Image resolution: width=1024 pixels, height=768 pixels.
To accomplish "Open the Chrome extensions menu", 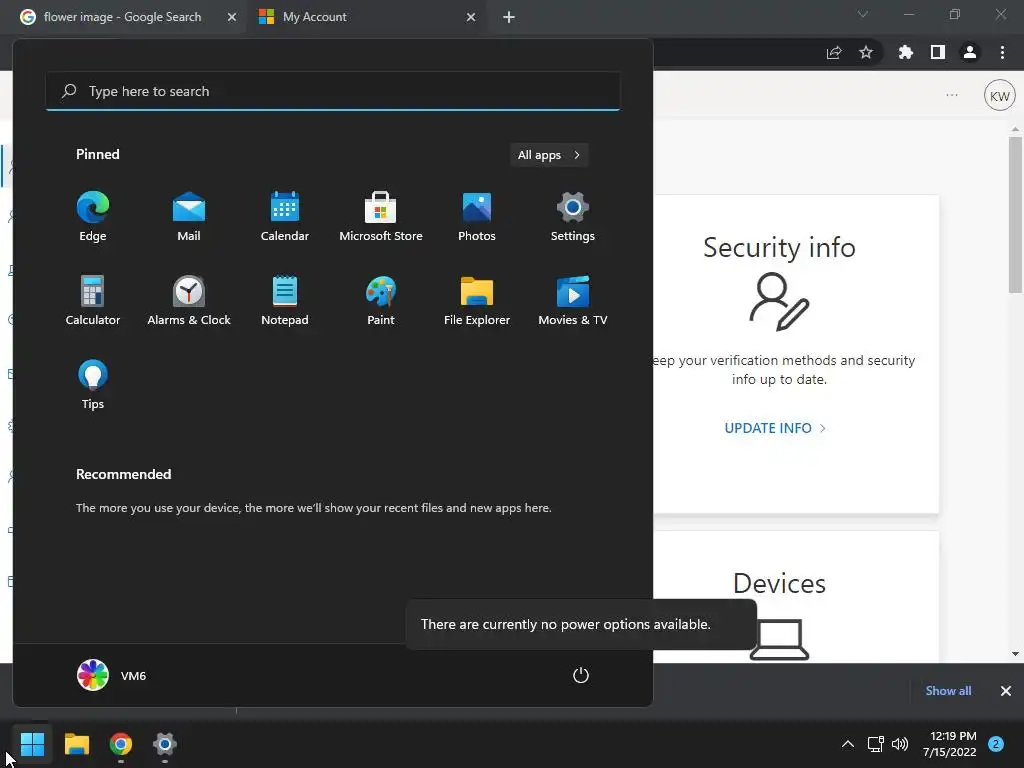I will [906, 52].
